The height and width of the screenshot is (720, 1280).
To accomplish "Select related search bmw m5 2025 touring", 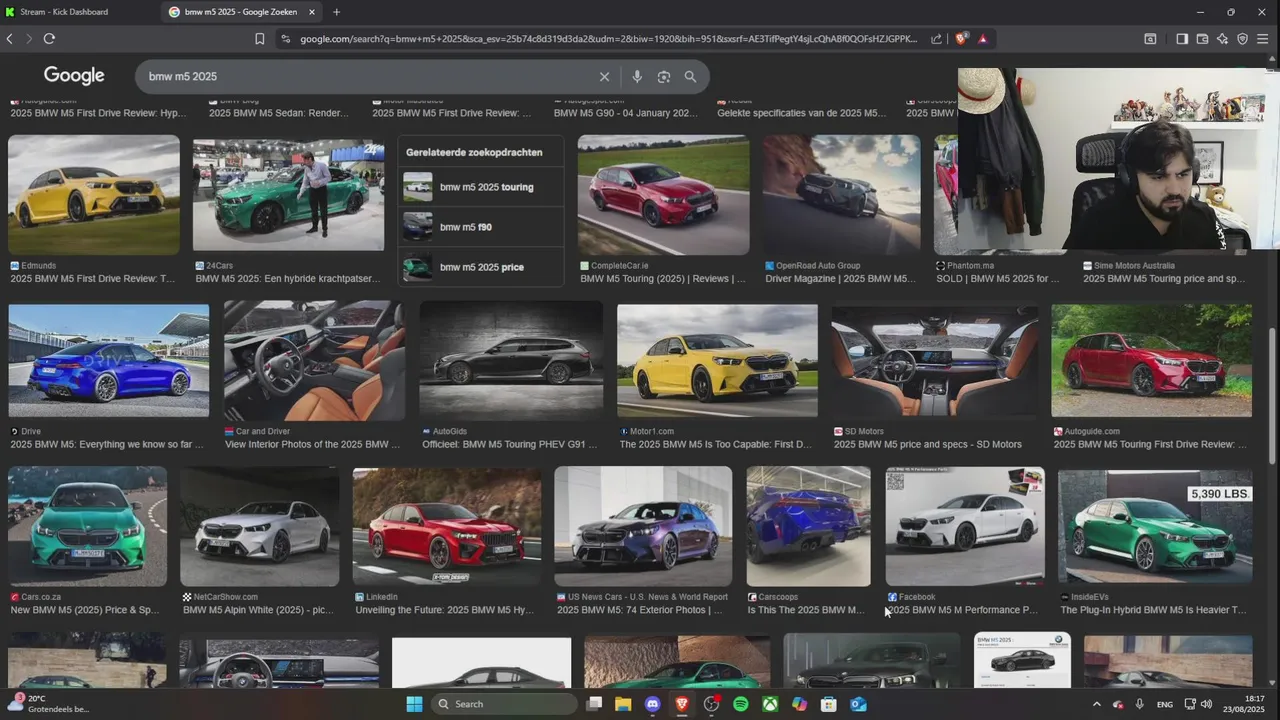I will [x=480, y=187].
